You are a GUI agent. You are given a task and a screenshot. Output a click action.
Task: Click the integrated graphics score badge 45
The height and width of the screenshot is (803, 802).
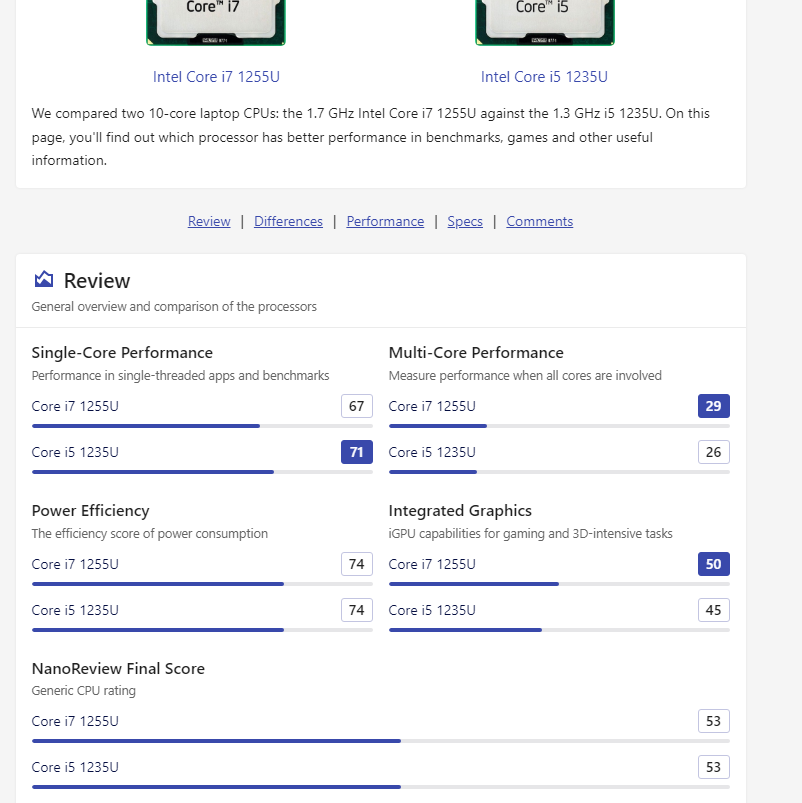coord(713,610)
